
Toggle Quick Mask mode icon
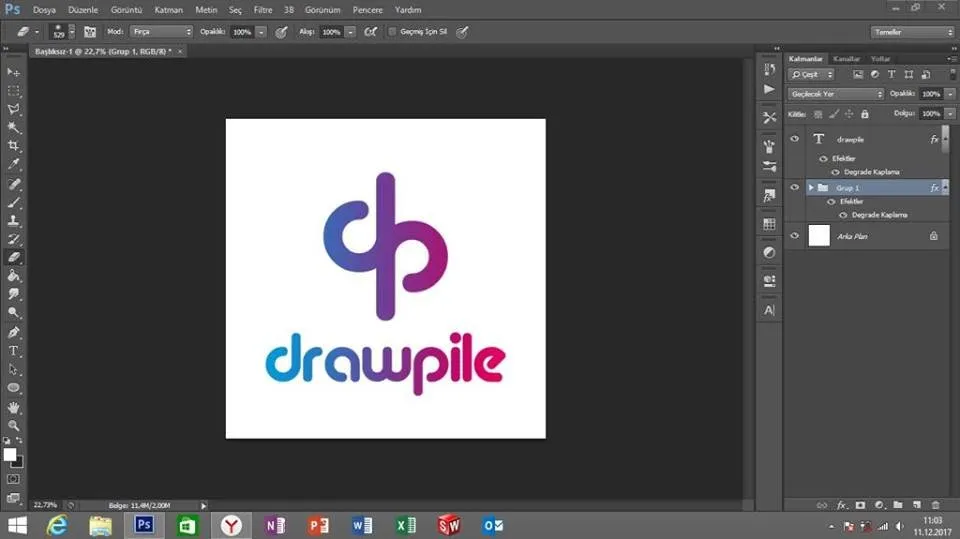[13, 479]
